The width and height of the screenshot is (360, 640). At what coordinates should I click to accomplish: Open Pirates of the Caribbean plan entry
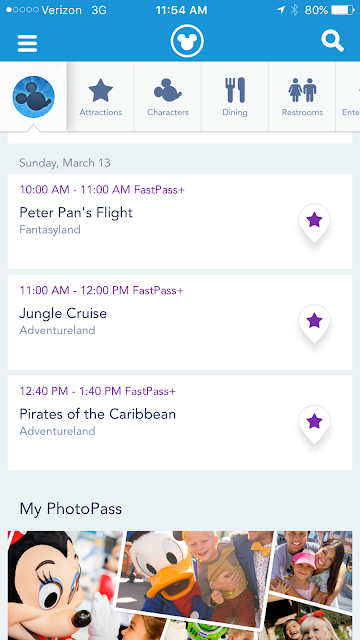[x=180, y=423]
